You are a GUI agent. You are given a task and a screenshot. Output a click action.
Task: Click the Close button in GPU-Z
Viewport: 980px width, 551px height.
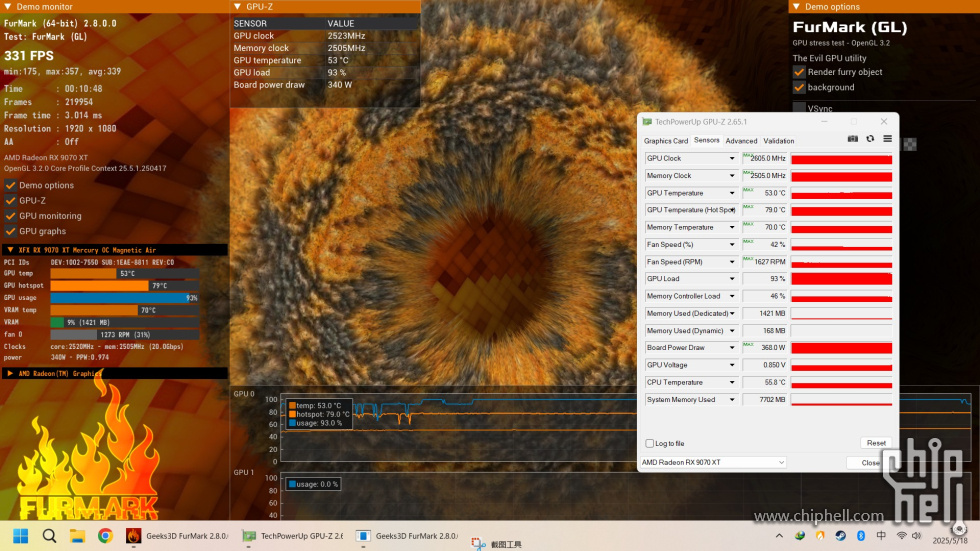coord(870,463)
